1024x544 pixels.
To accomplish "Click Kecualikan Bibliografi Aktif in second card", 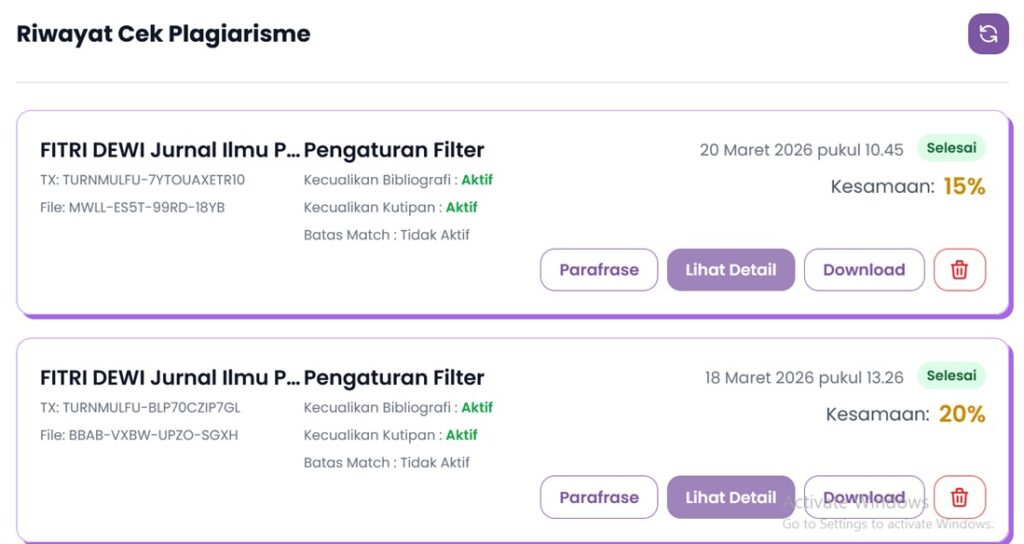I will pos(398,408).
